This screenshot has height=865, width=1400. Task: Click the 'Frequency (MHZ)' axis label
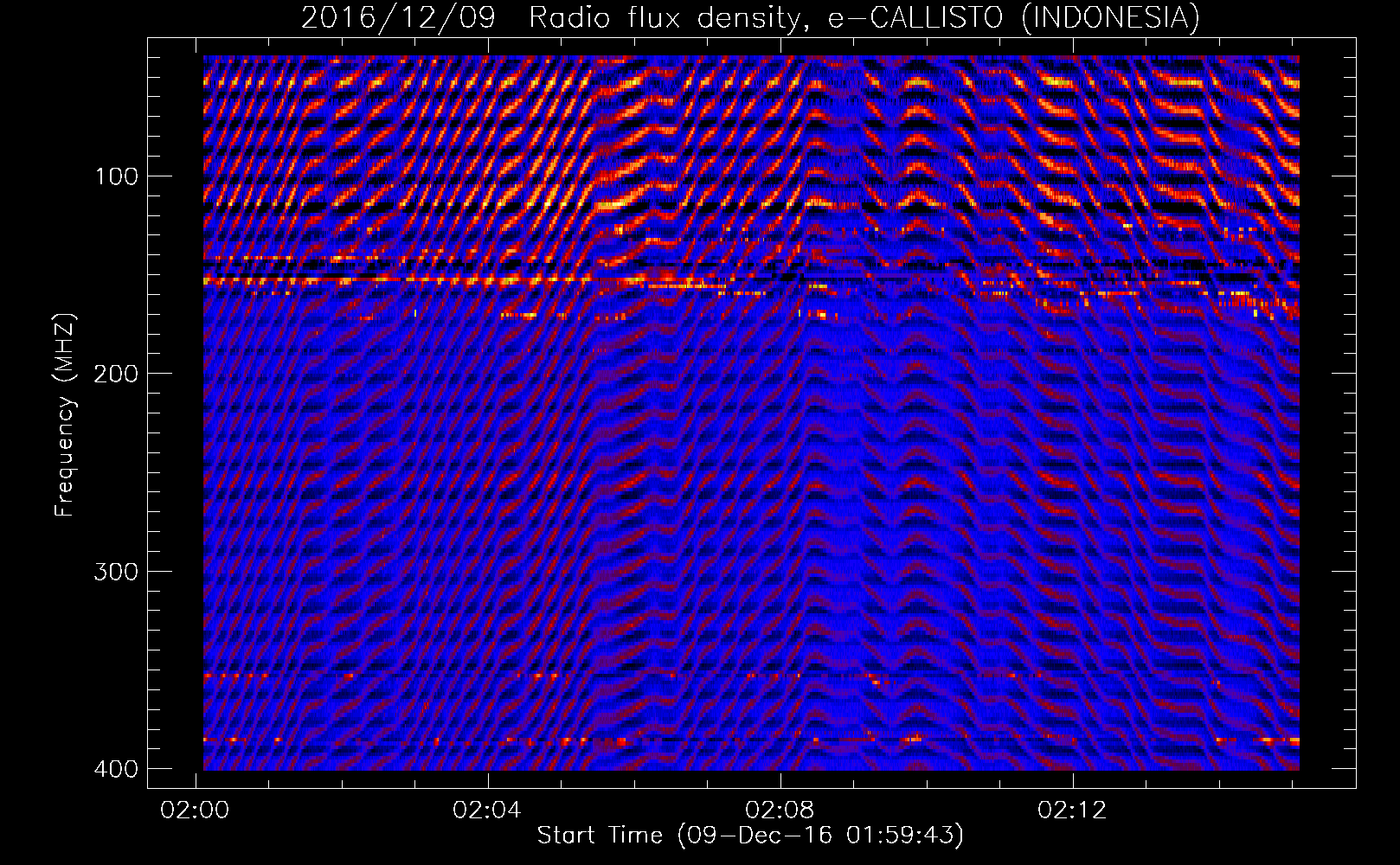point(65,415)
